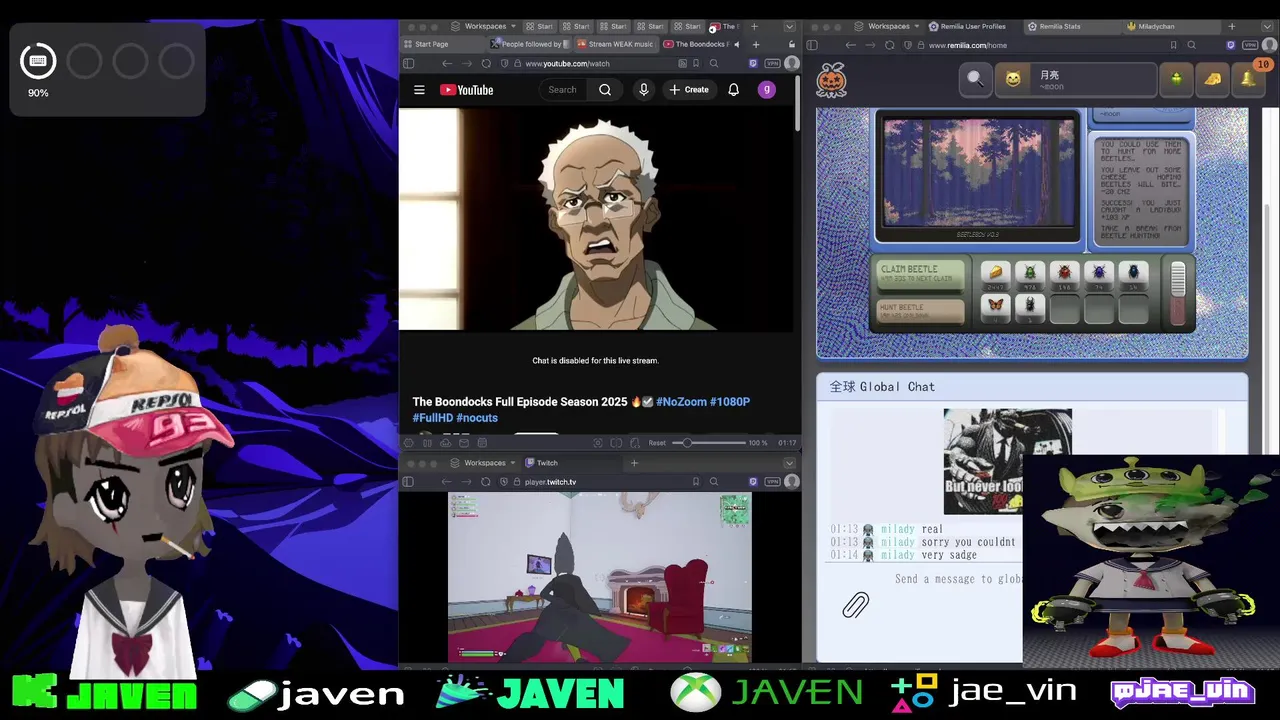Click the VPN badge in YouTube window

click(772, 63)
